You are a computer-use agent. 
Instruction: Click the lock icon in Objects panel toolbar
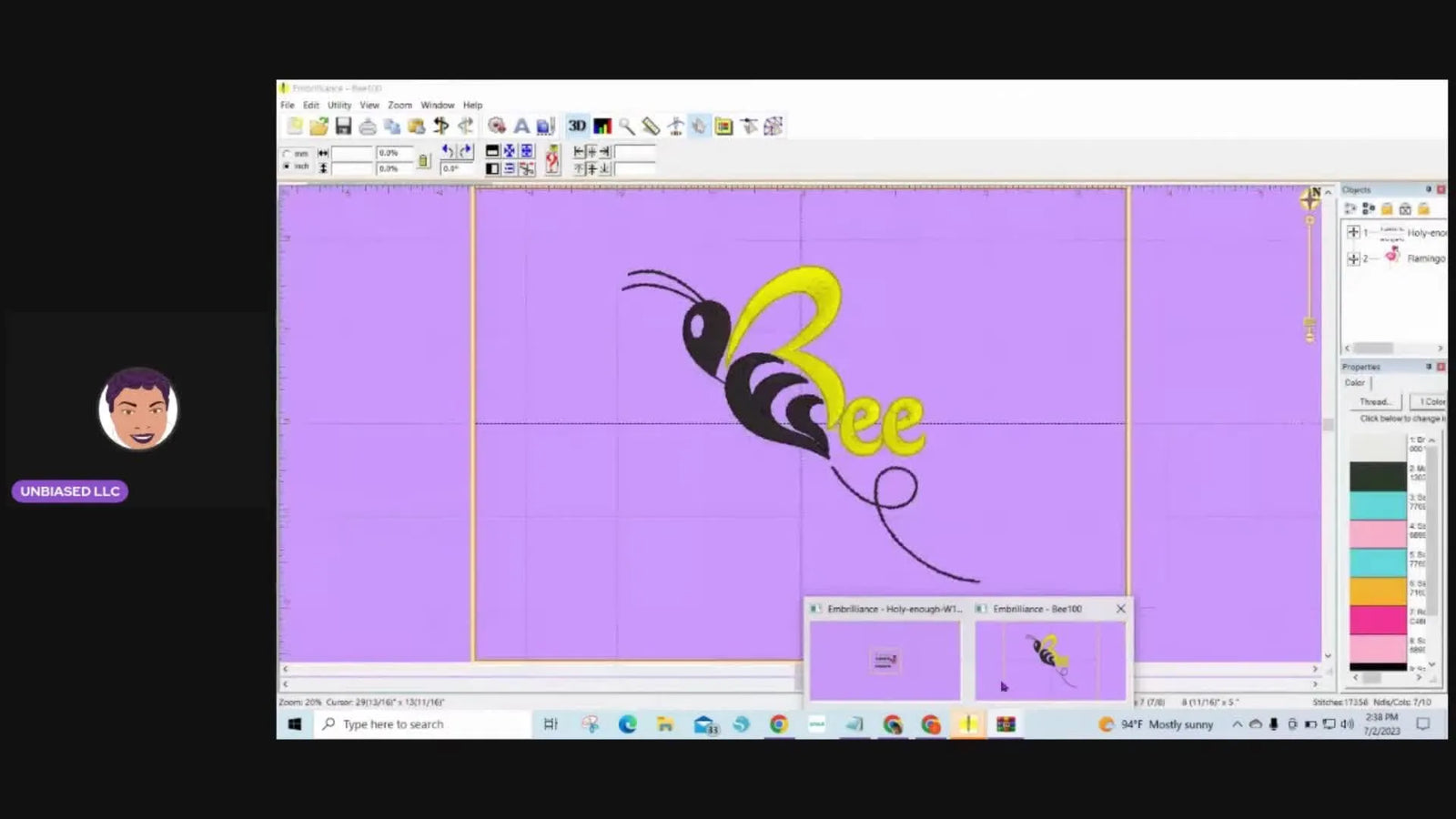coord(1387,209)
